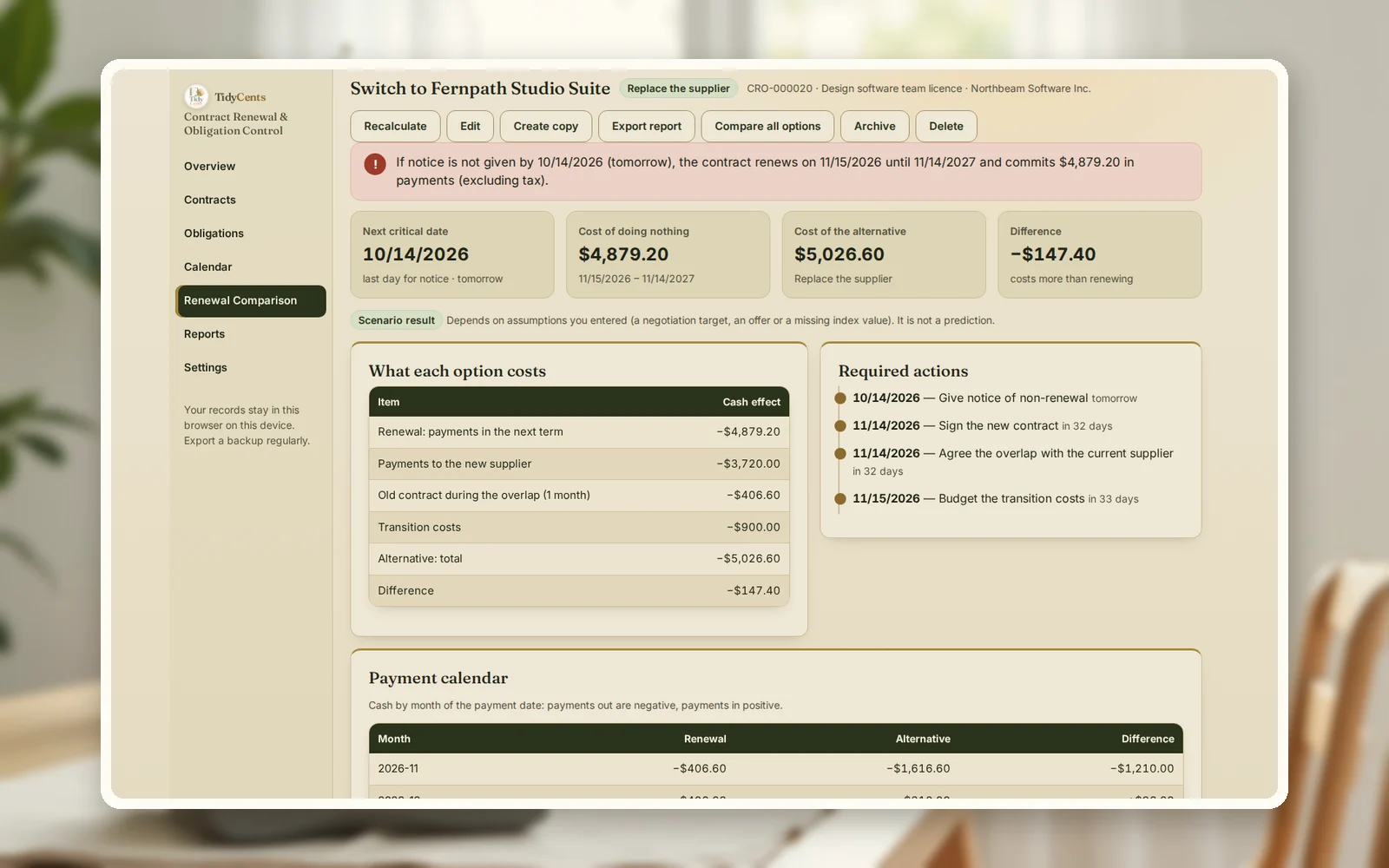Click Compare all options
Screen dimensions: 1389x868
(767, 126)
